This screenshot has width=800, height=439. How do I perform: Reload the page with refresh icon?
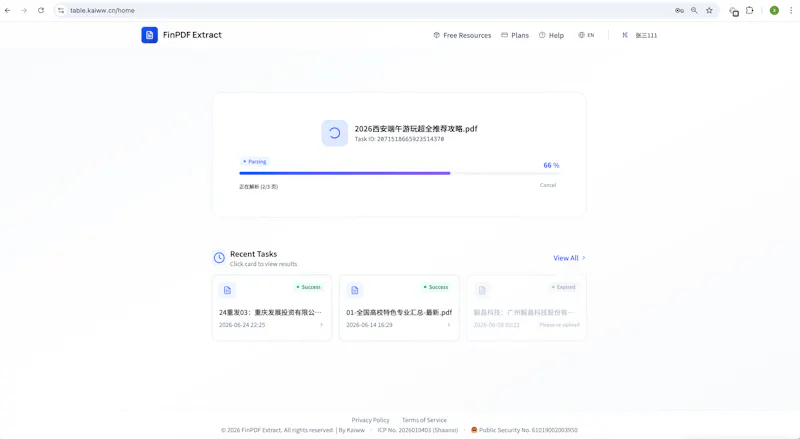click(41, 10)
